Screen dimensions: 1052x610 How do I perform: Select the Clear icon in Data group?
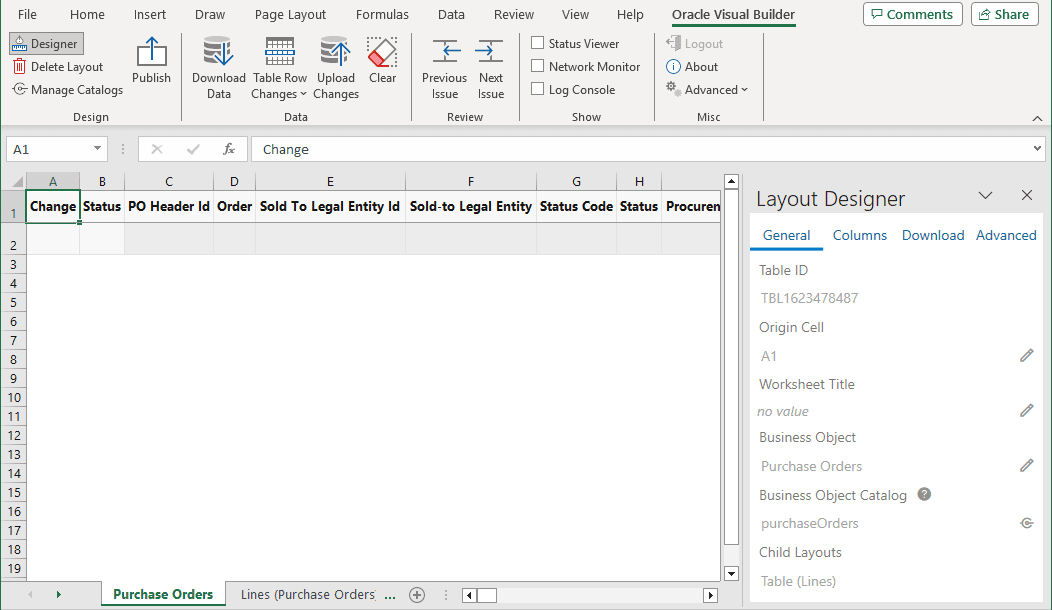[x=382, y=57]
